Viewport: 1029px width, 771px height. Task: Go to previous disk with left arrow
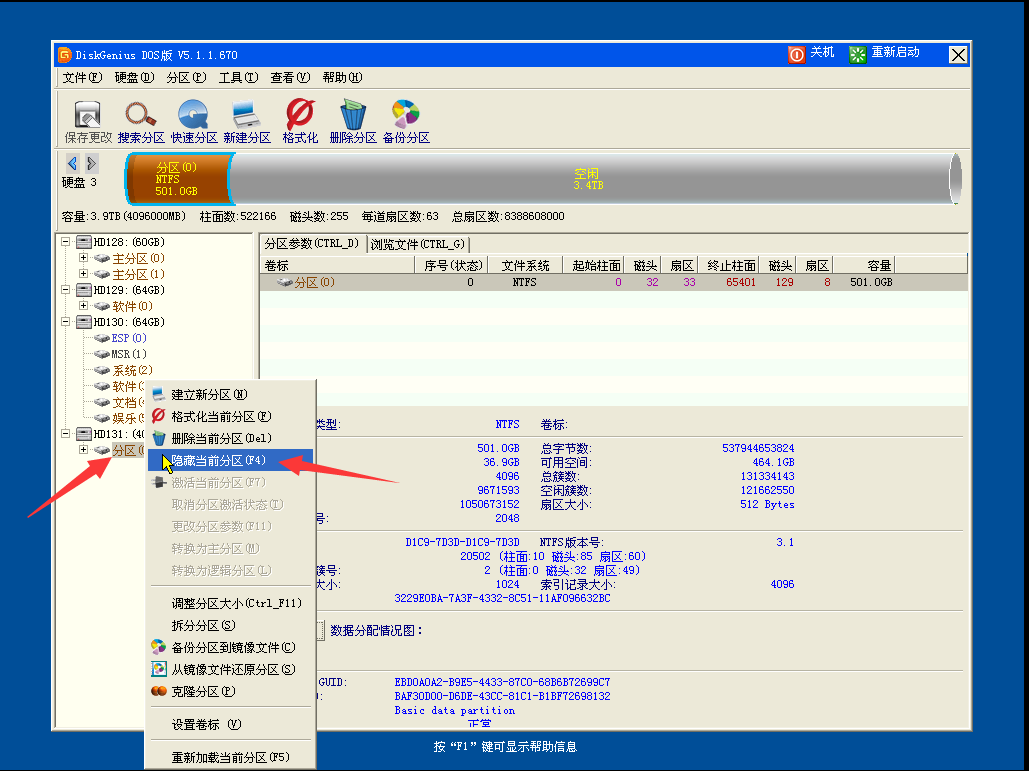[72, 163]
